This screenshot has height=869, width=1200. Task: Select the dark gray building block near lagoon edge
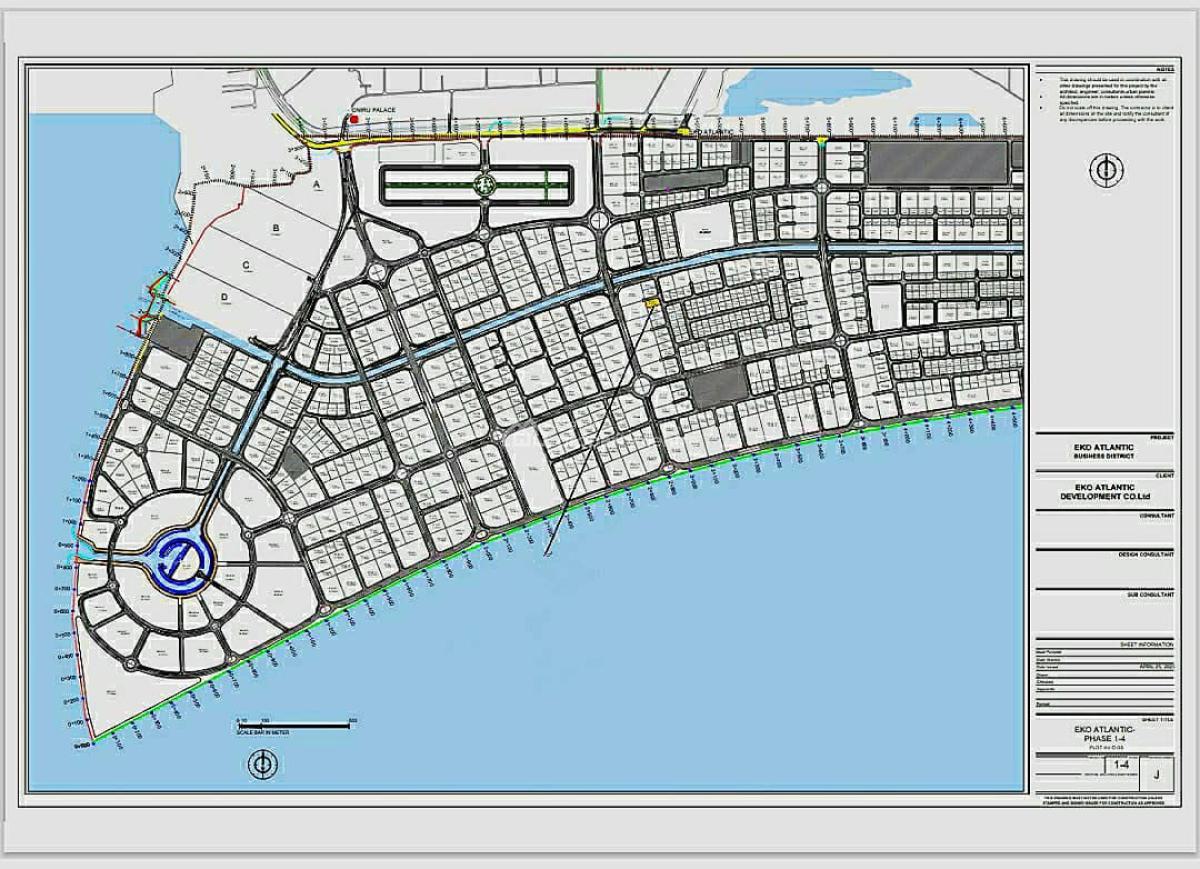click(178, 337)
